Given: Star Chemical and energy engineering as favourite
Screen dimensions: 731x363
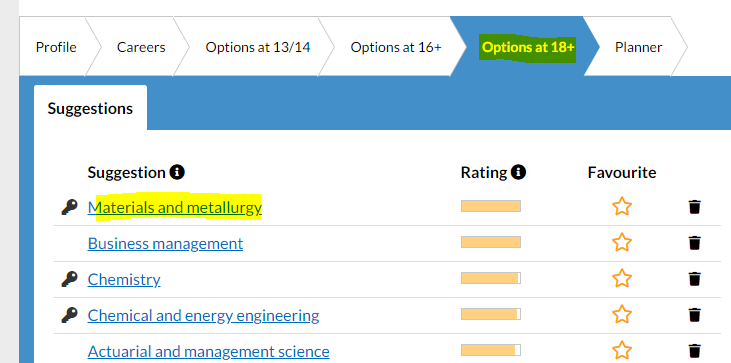Looking at the screenshot, I should pyautogui.click(x=621, y=315).
